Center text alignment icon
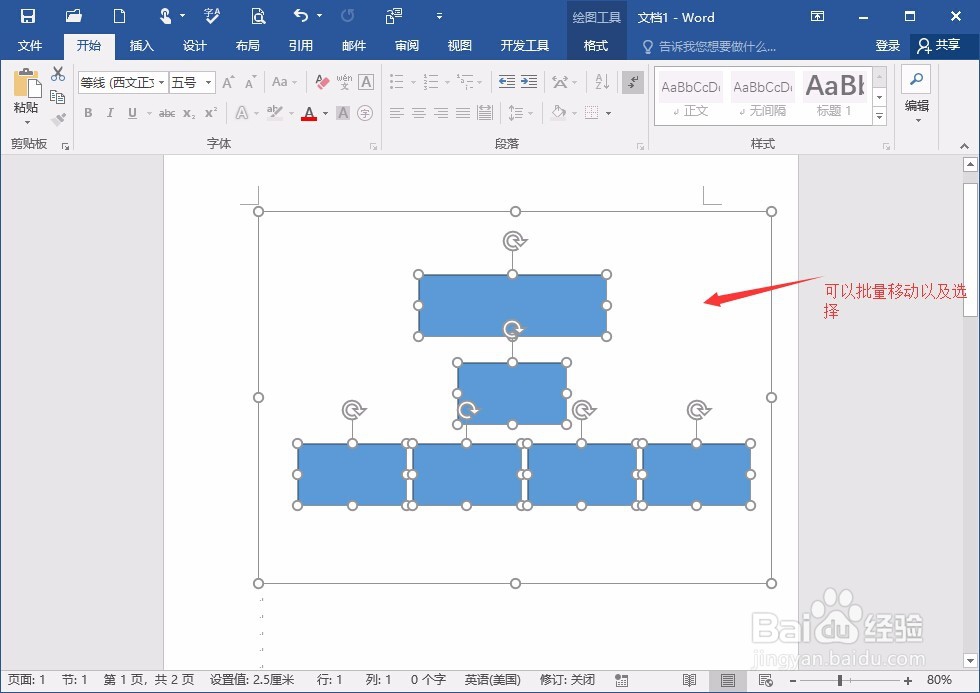 tap(419, 113)
